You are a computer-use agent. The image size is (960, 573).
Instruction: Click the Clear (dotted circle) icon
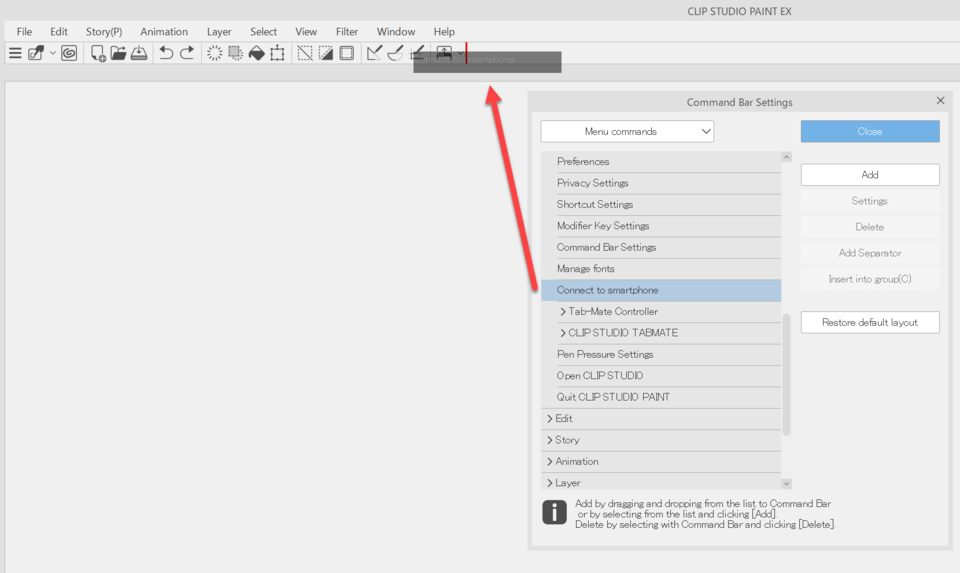point(214,53)
